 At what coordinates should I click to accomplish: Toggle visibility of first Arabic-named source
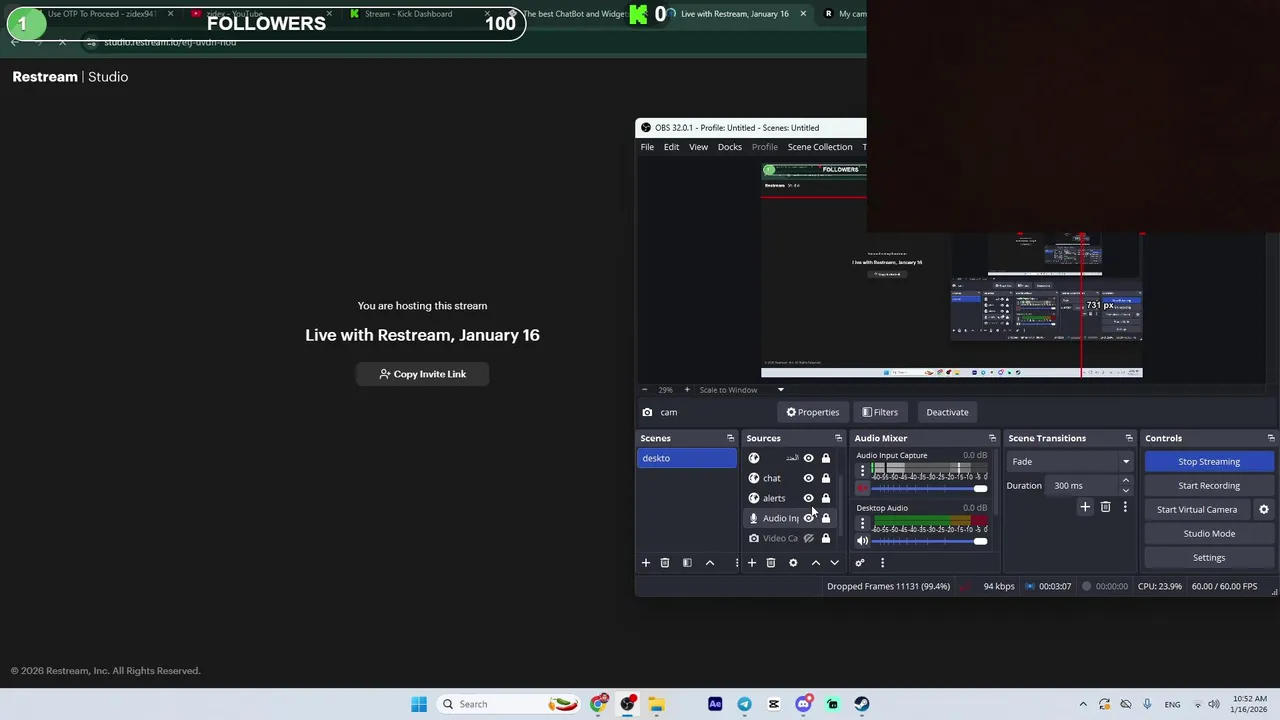coord(808,458)
